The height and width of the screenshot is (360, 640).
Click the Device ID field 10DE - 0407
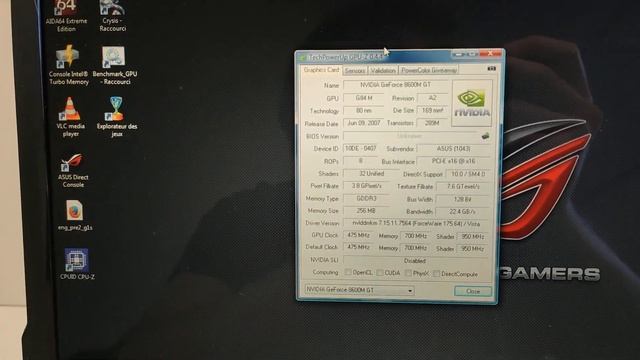[361, 149]
